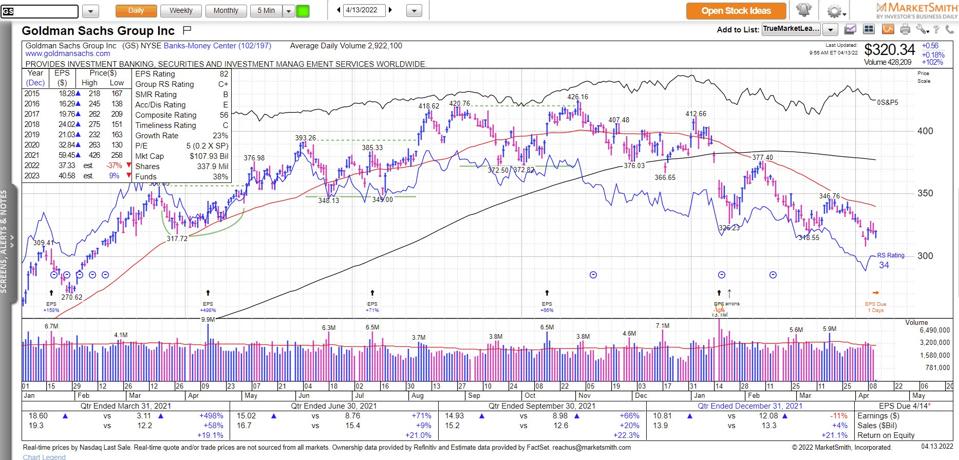Image resolution: width=959 pixels, height=460 pixels.
Task: Click the flag icon beside Goldman Sachs title
Action: point(186,30)
